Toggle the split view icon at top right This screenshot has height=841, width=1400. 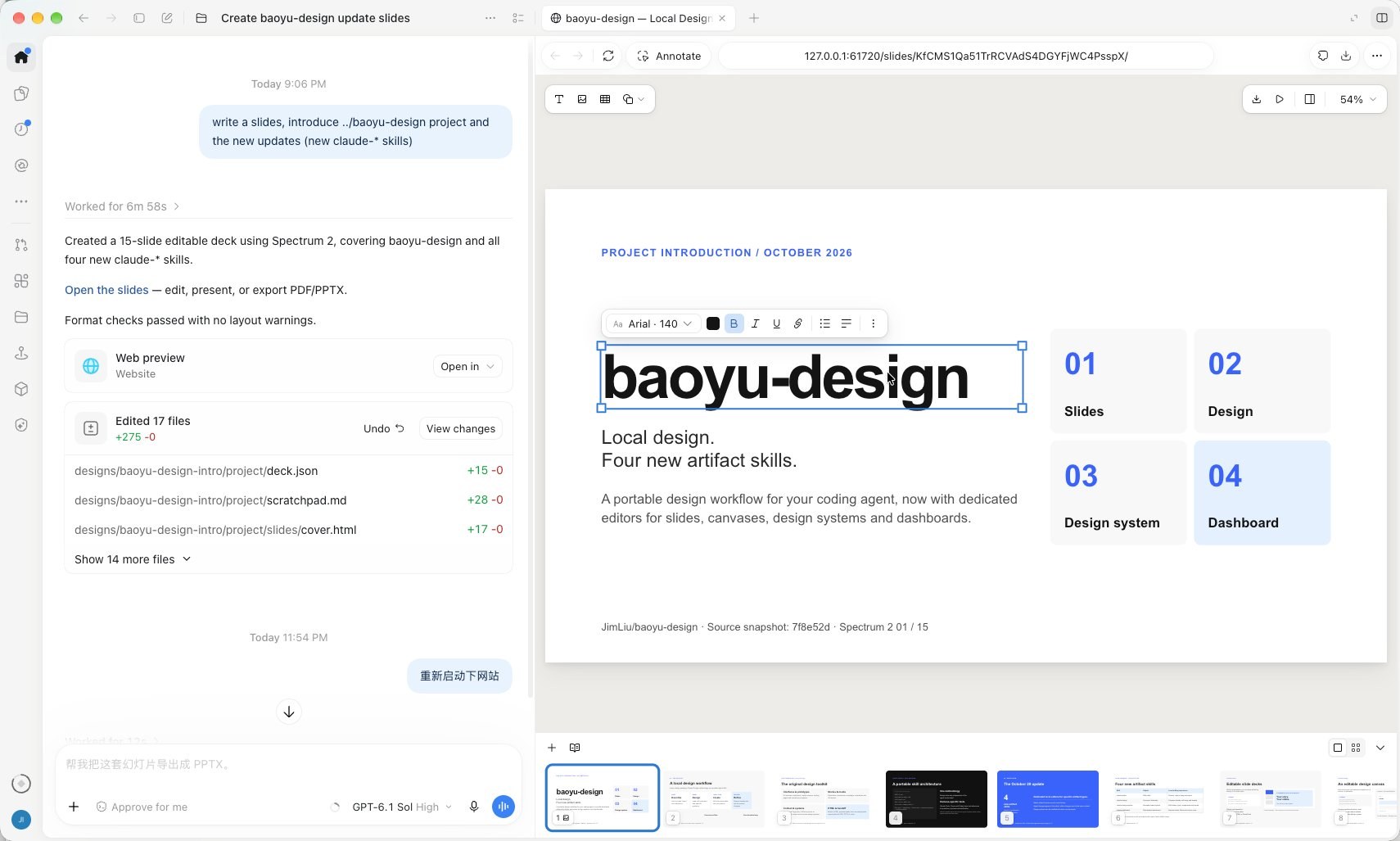[x=1382, y=18]
